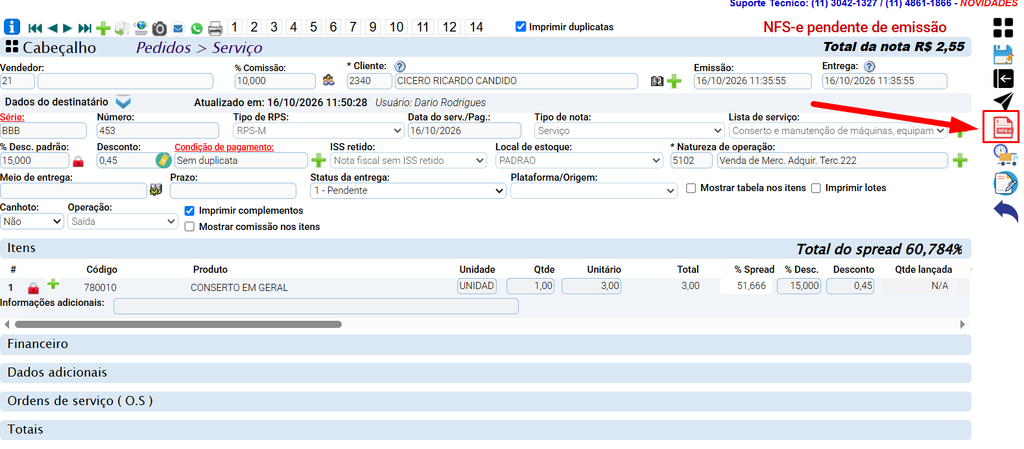The height and width of the screenshot is (449, 1024).
Task: Click the camera icon in toolbar
Action: coord(159,28)
